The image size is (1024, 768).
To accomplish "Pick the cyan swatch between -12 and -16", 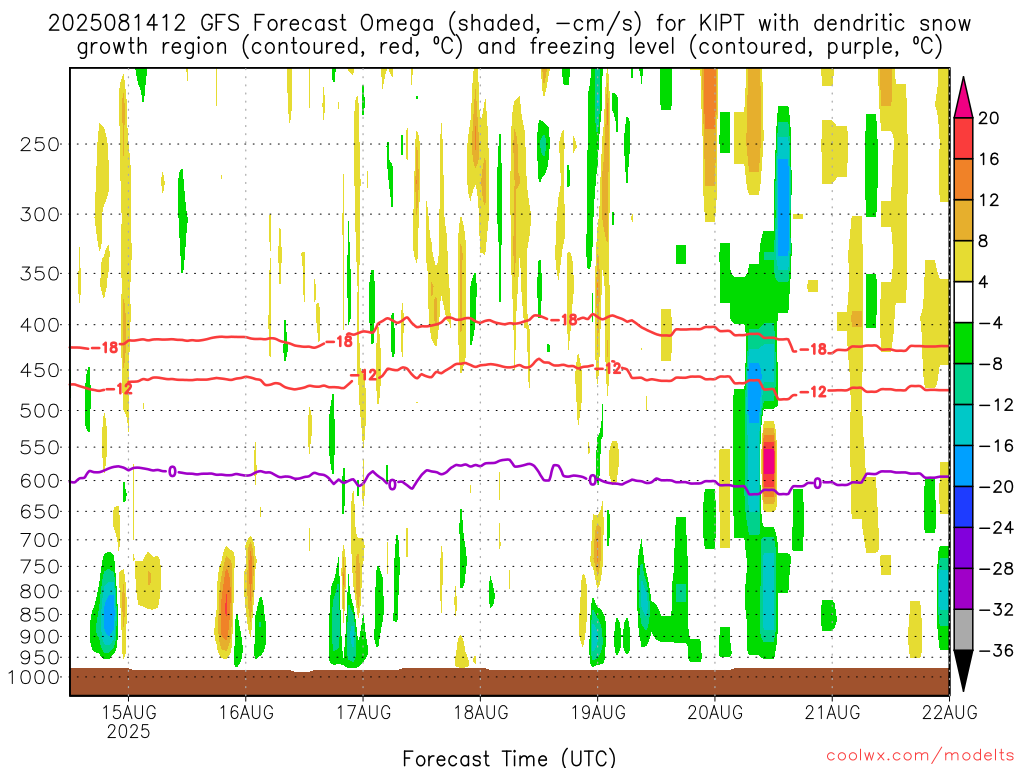I will coord(963,425).
